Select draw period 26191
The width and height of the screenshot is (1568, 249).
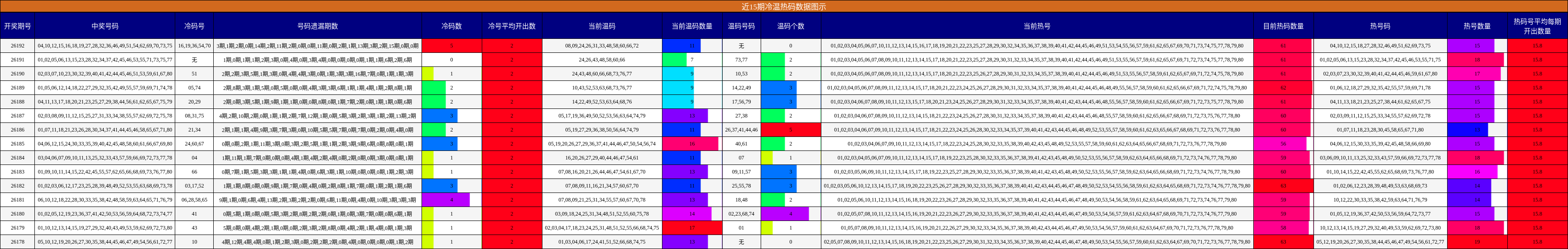tap(17, 60)
